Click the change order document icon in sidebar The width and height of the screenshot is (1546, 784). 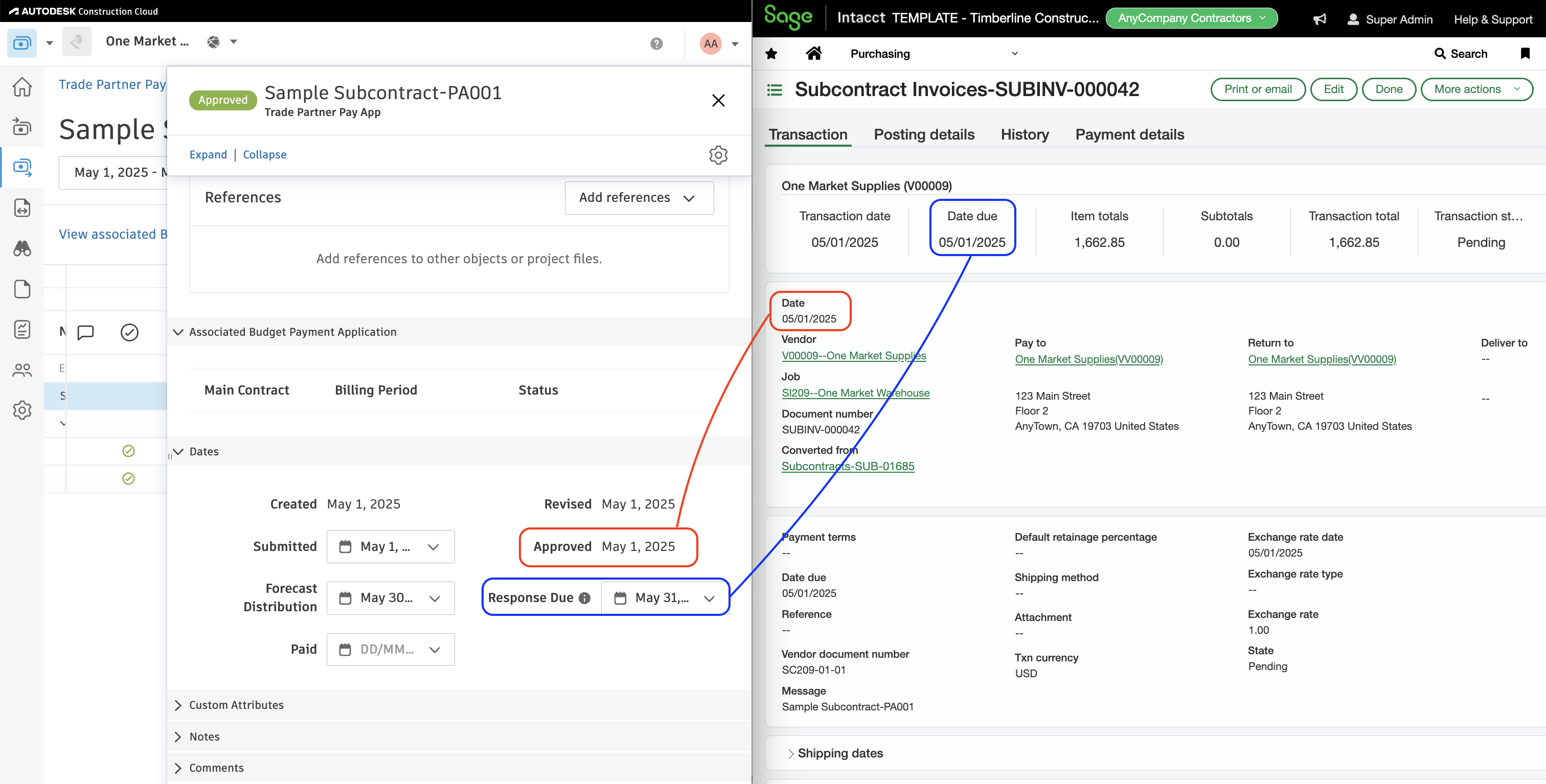(x=22, y=208)
